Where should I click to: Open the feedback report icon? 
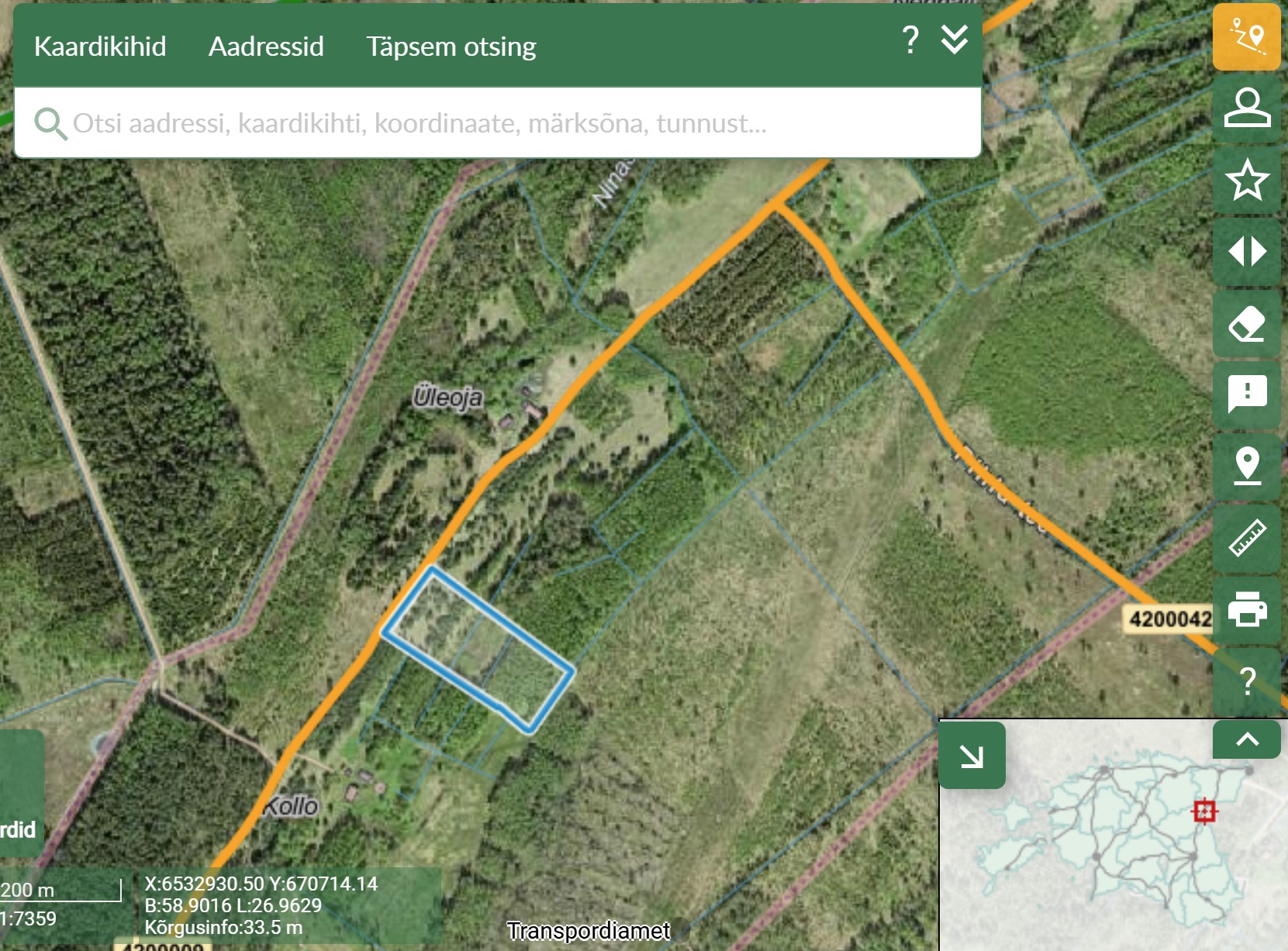(1246, 395)
